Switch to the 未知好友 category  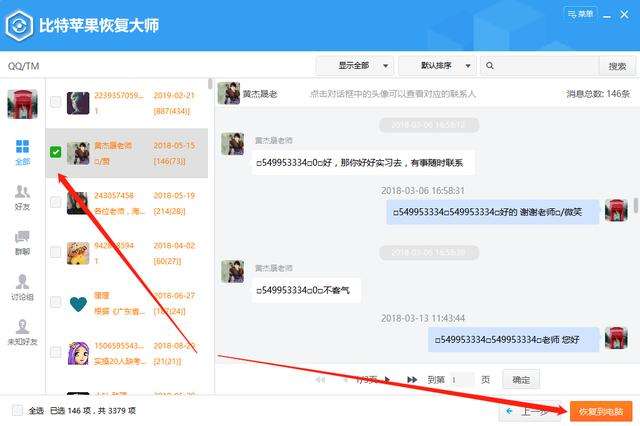(22, 333)
